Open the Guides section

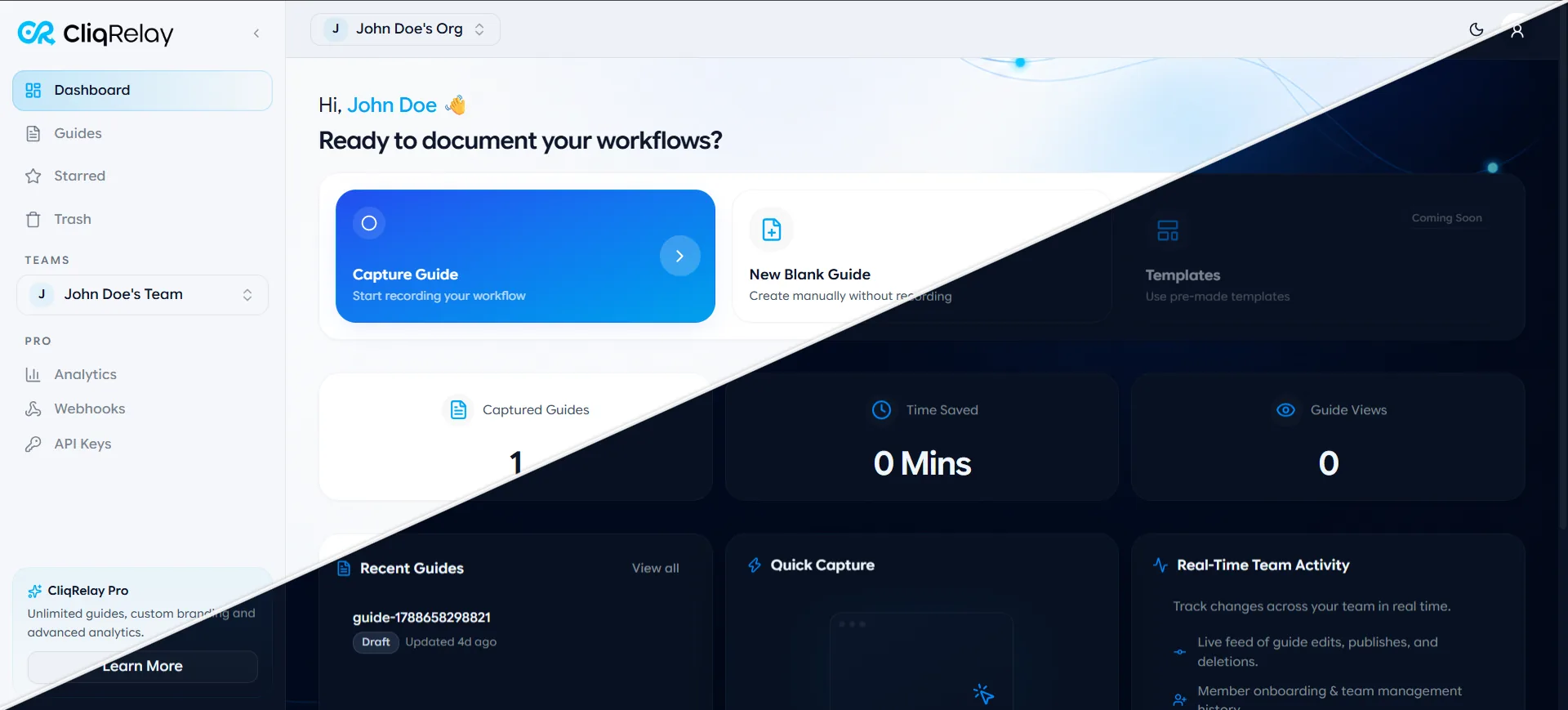pos(142,133)
